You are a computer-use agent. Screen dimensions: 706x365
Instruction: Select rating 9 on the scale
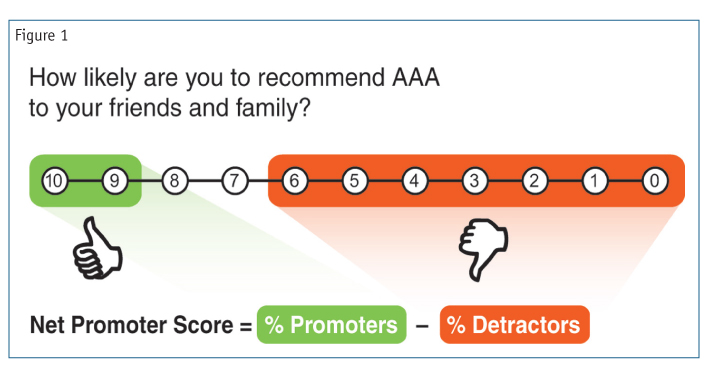coord(114,181)
